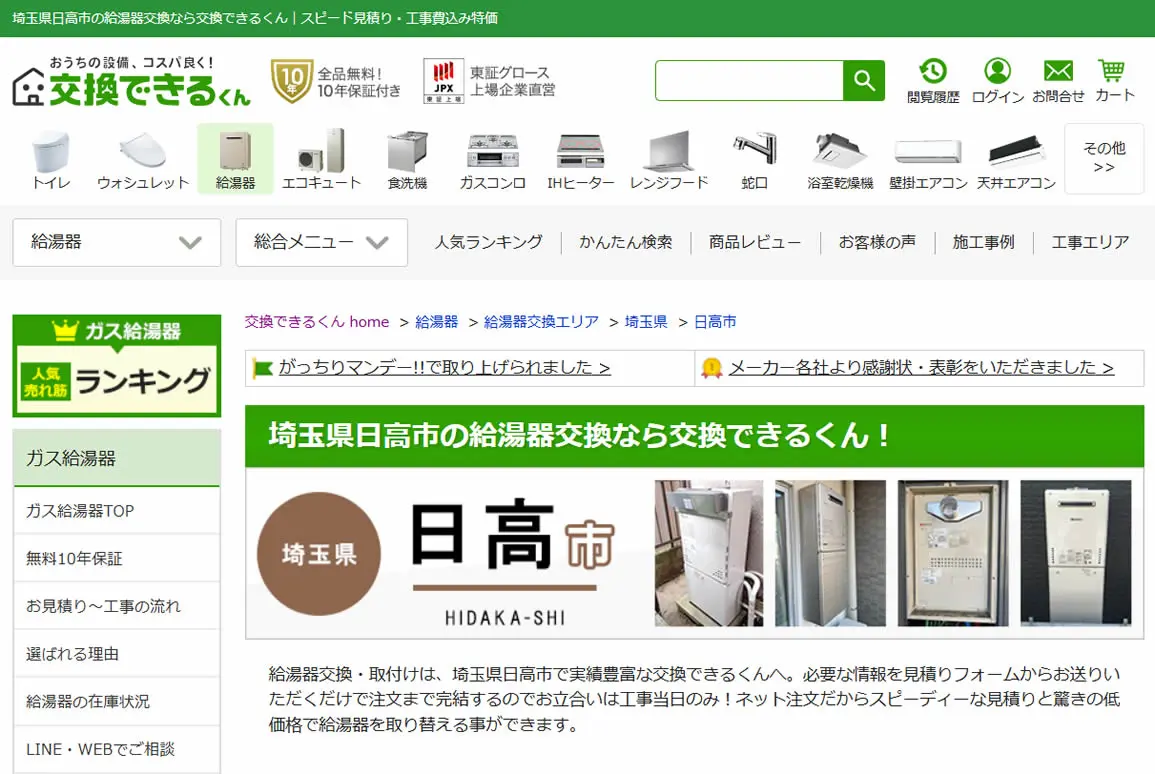Select the toilet (トイレ) category icon
The height and width of the screenshot is (774, 1155).
click(x=51, y=160)
